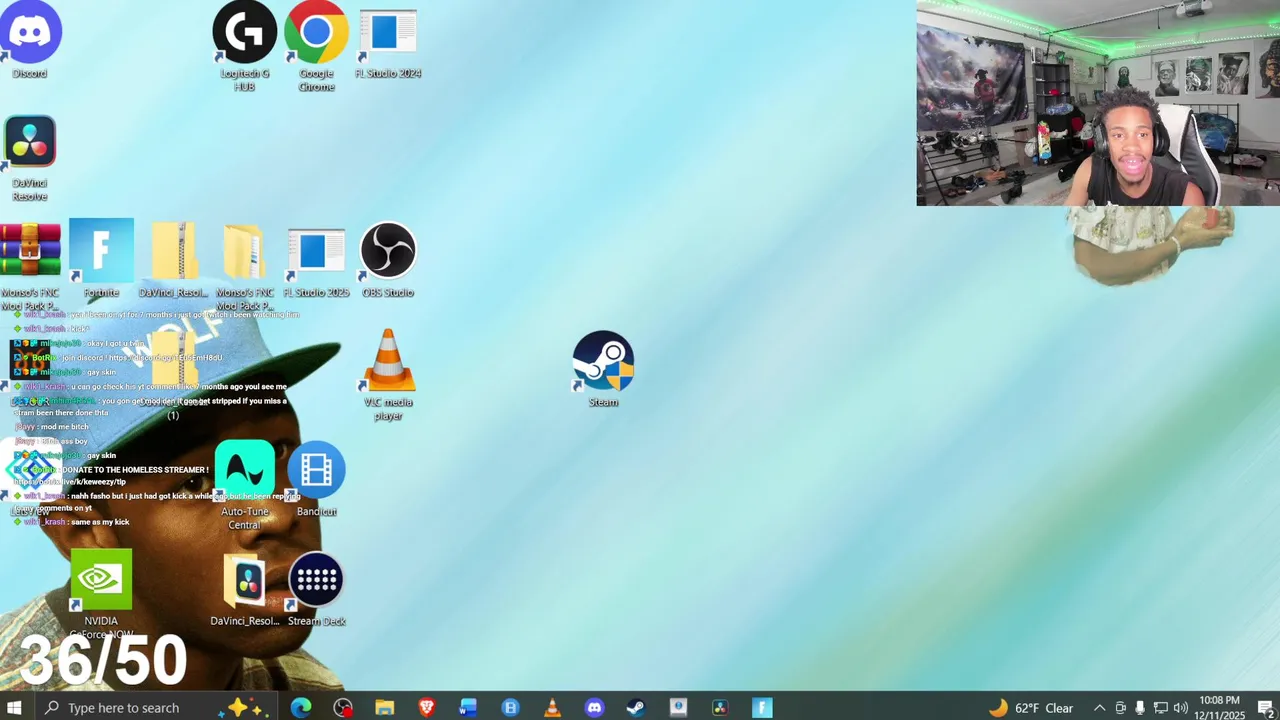
Task: Select the DaVinci_Resol... folder beside Stream Deck
Action: (x=245, y=590)
